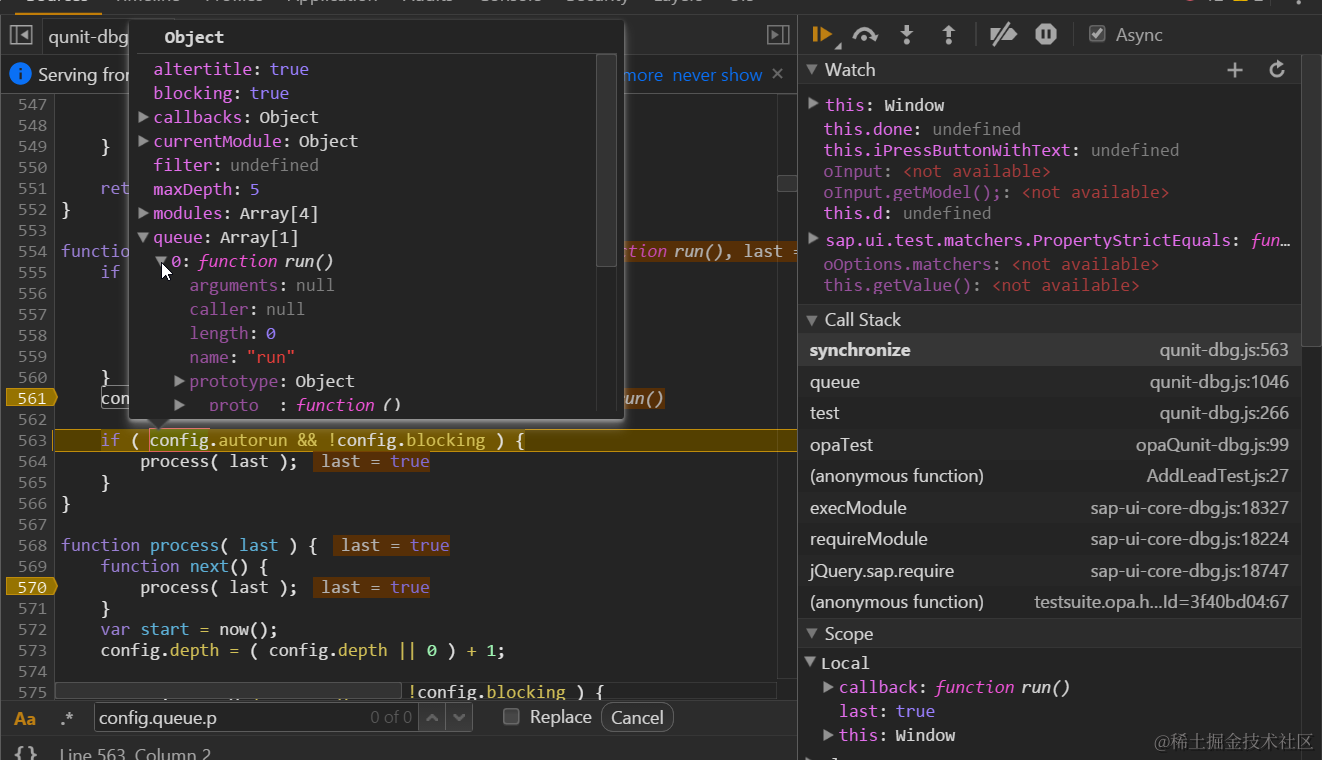Toggle match case Aa option
Image resolution: width=1322 pixels, height=760 pixels.
25,718
